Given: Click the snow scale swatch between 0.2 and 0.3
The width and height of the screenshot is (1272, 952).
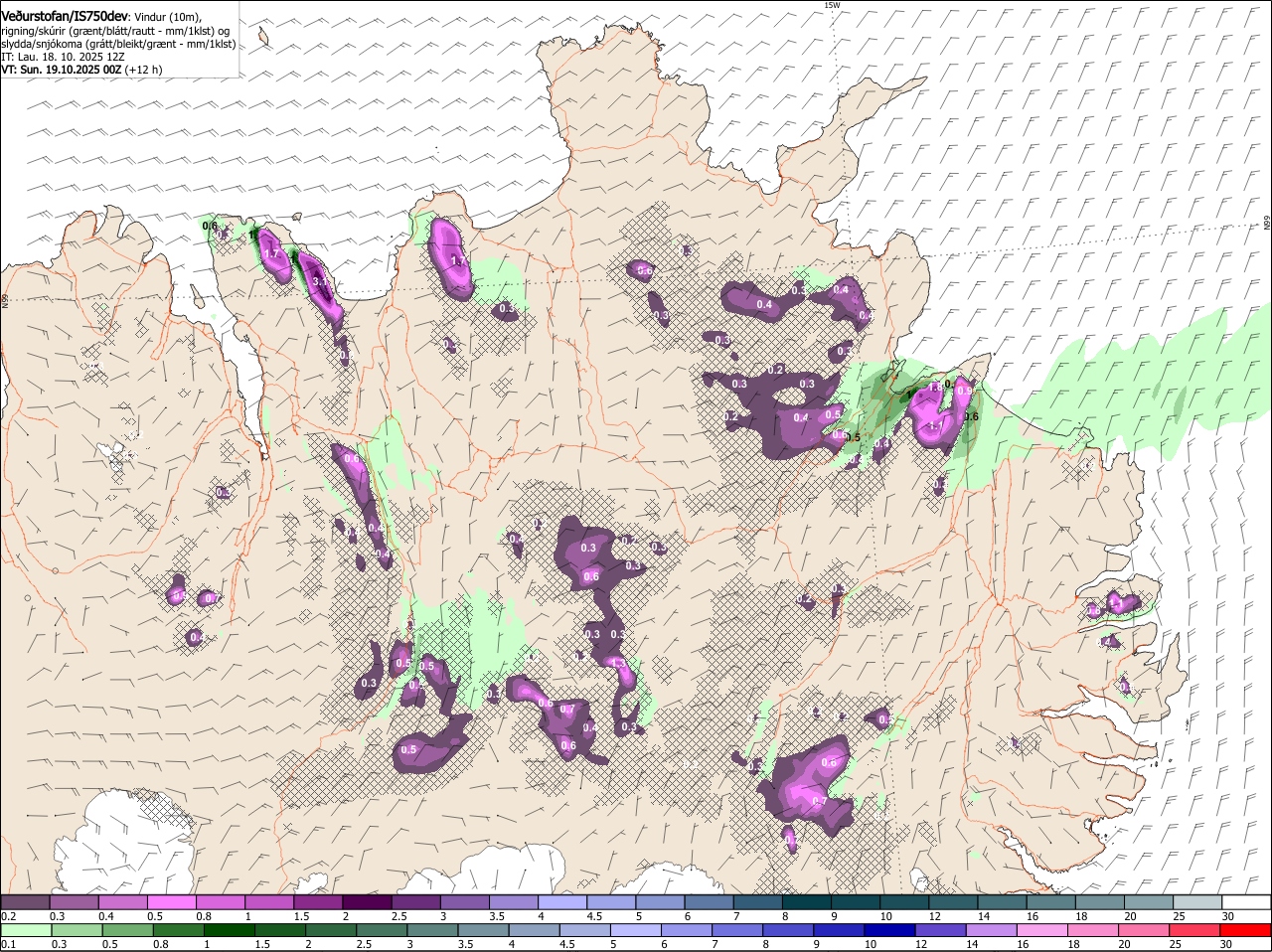Looking at the screenshot, I should tap(25, 901).
